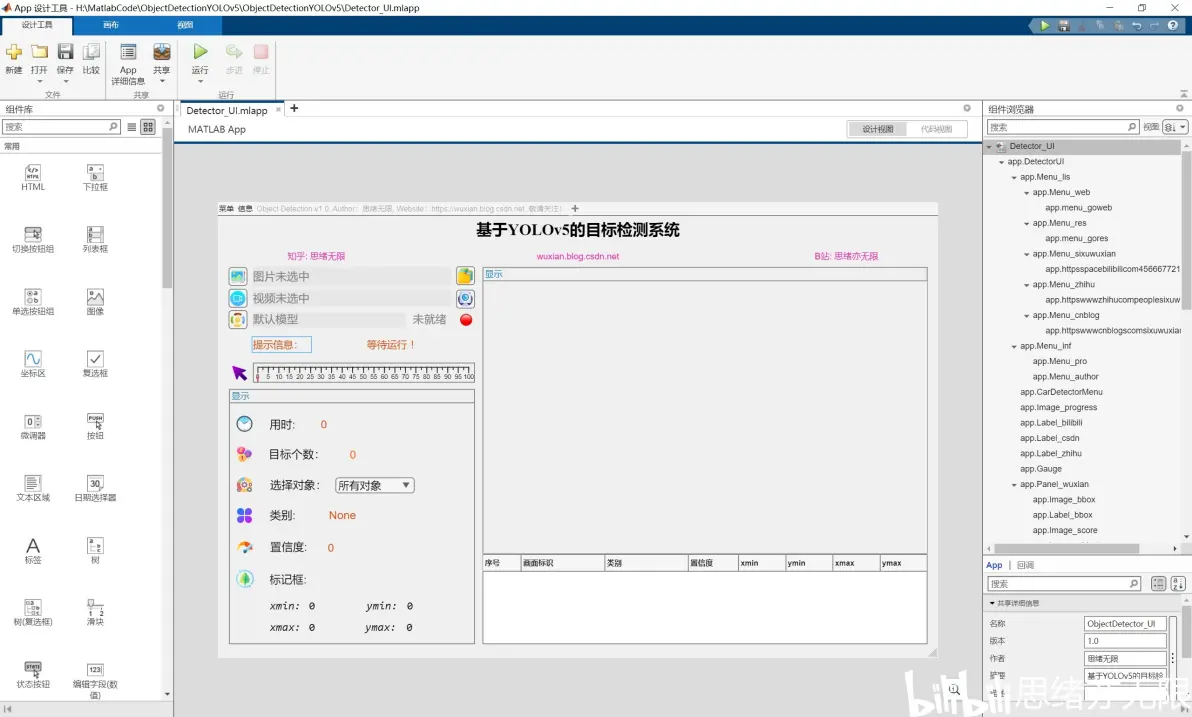The width and height of the screenshot is (1192, 717).
Task: Click the 比较 compare icon
Action: 91,52
